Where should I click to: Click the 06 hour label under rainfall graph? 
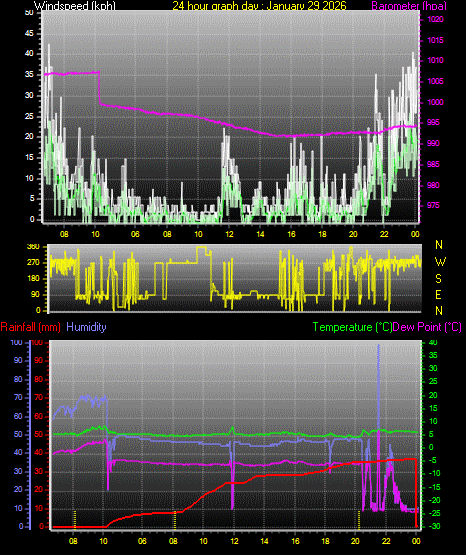coord(142,541)
